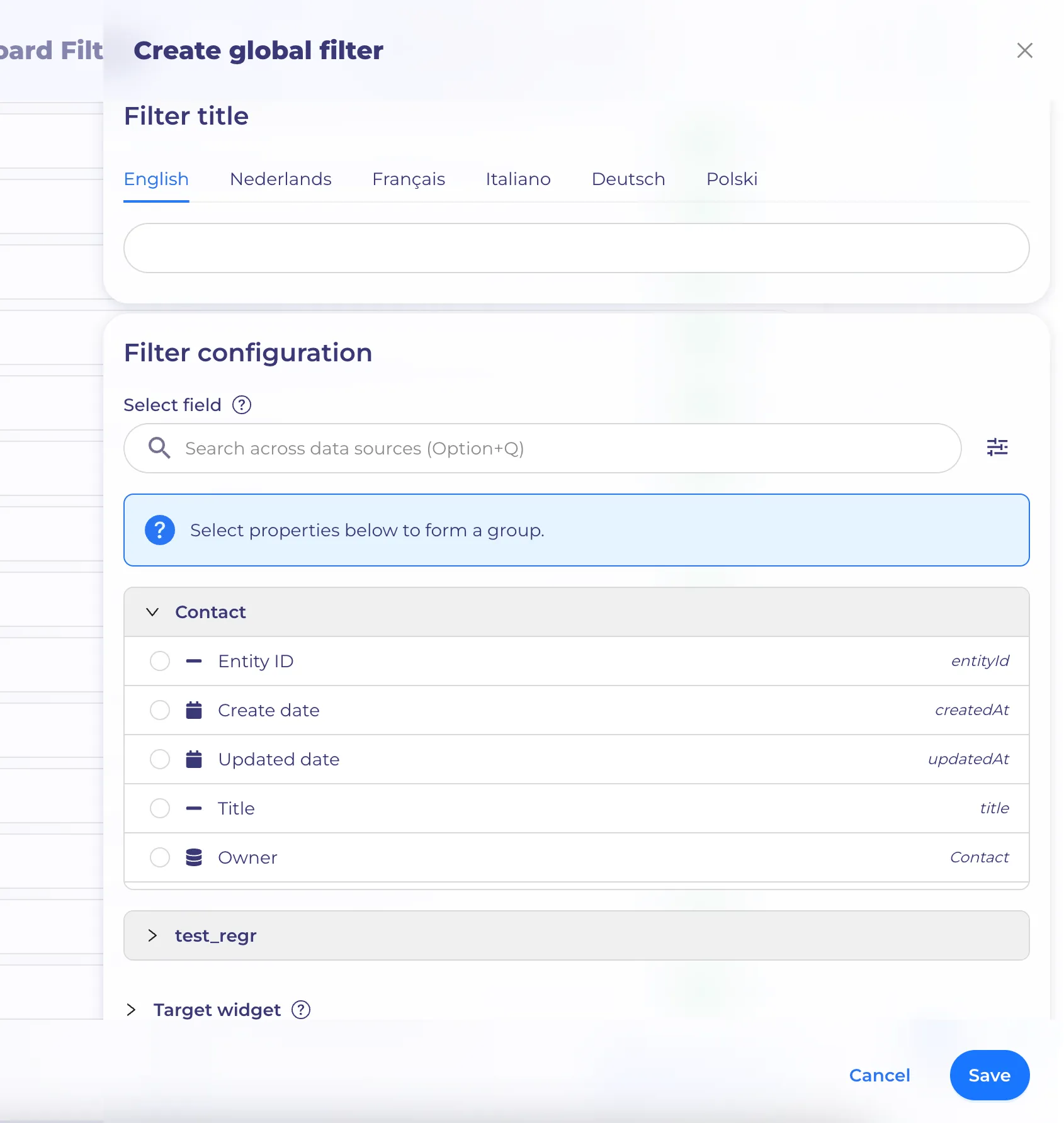The image size is (1064, 1123).
Task: Switch to the Nederlands language tab
Action: click(x=281, y=179)
